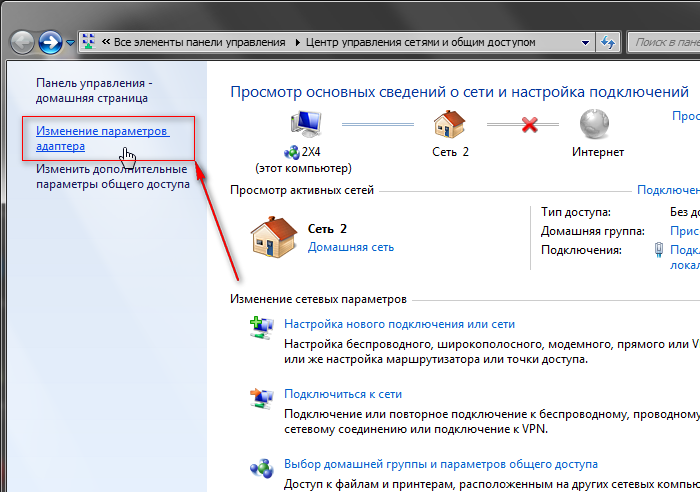Select the 'Центр управления сетями и общим доступом' breadcrumb
The image size is (700, 492).
(421, 42)
